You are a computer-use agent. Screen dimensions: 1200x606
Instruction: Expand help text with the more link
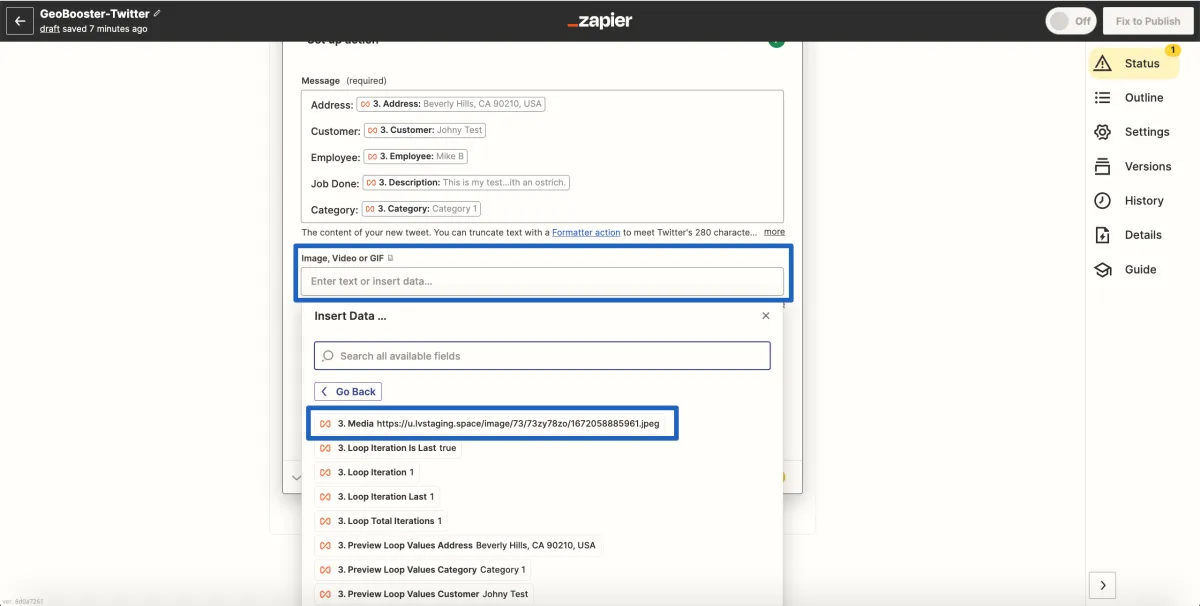[774, 232]
